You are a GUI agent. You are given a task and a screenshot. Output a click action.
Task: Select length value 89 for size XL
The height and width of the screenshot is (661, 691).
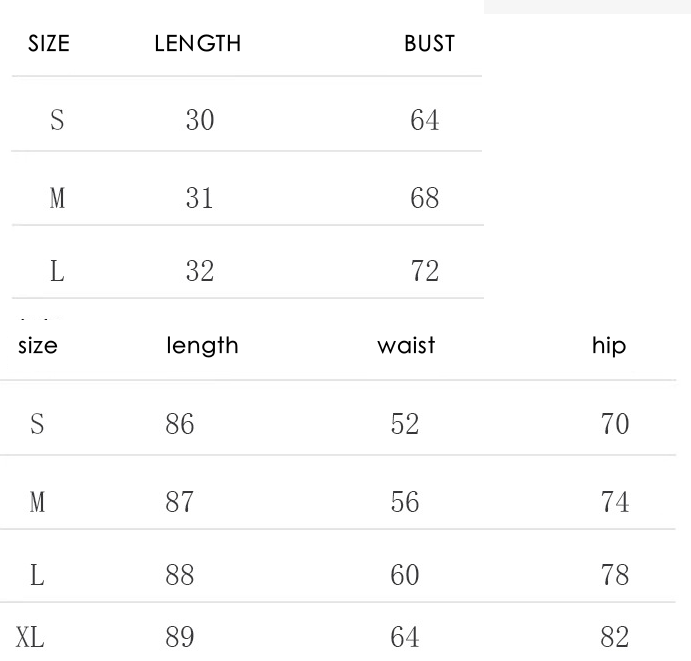(180, 636)
